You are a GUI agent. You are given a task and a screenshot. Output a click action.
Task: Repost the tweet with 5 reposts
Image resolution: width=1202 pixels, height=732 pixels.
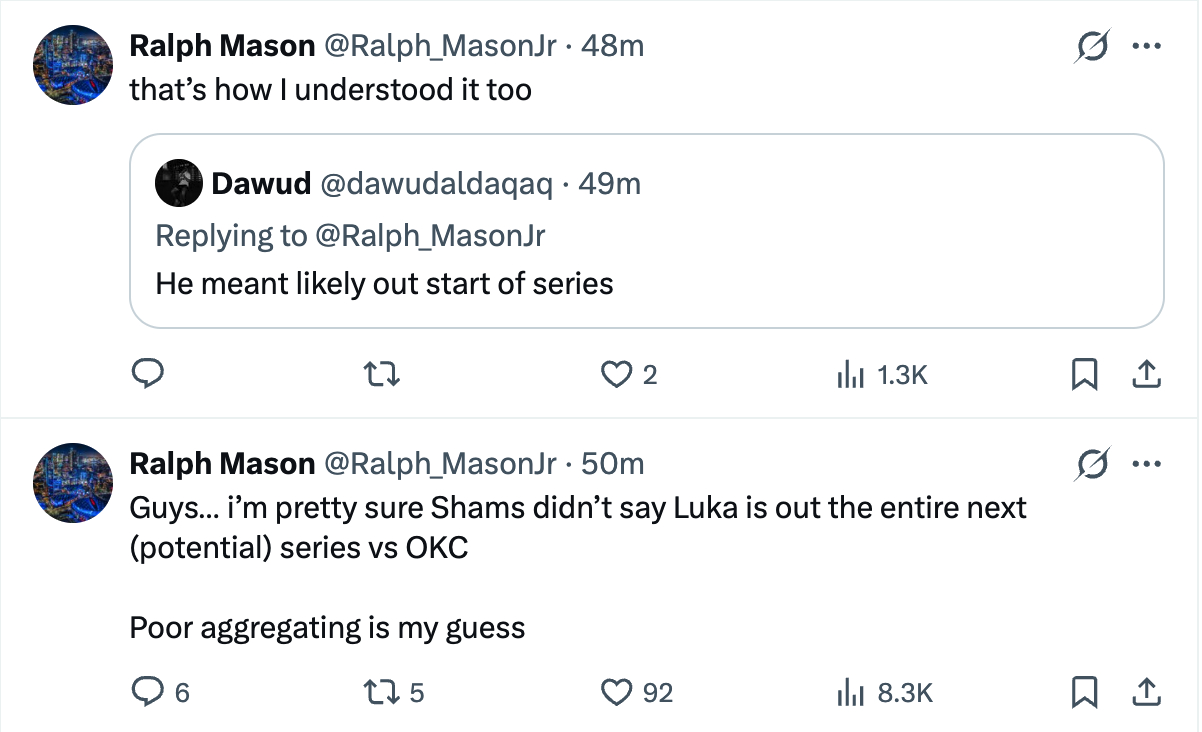click(x=381, y=692)
